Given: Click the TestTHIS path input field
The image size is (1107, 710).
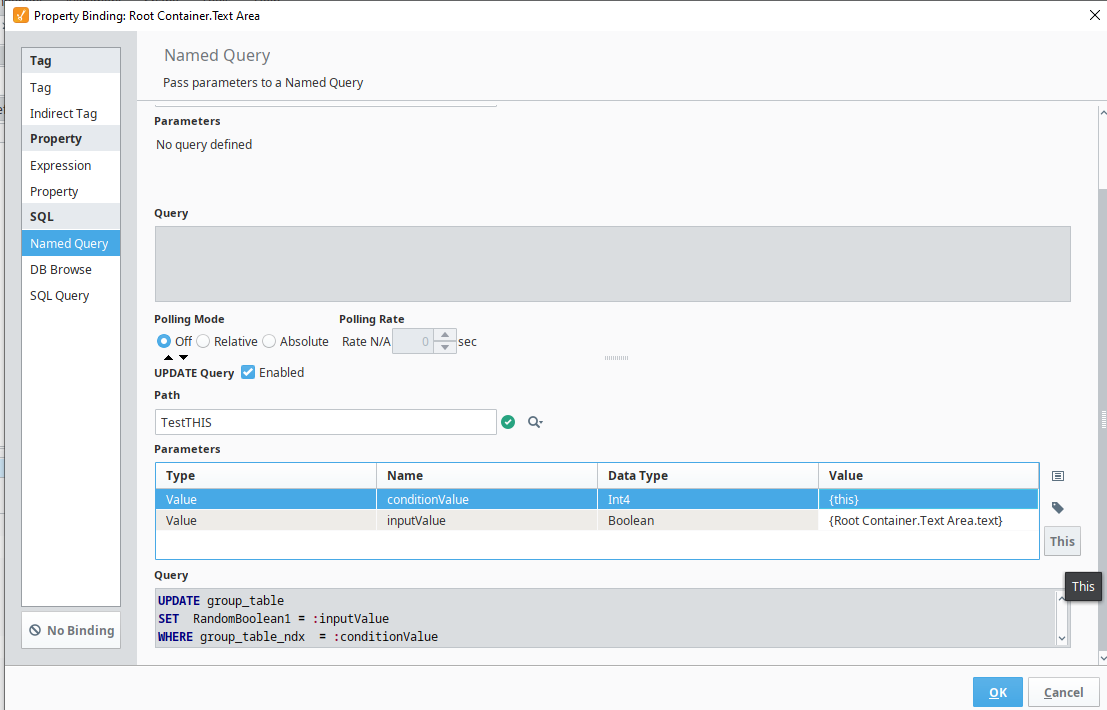Looking at the screenshot, I should click(325, 422).
